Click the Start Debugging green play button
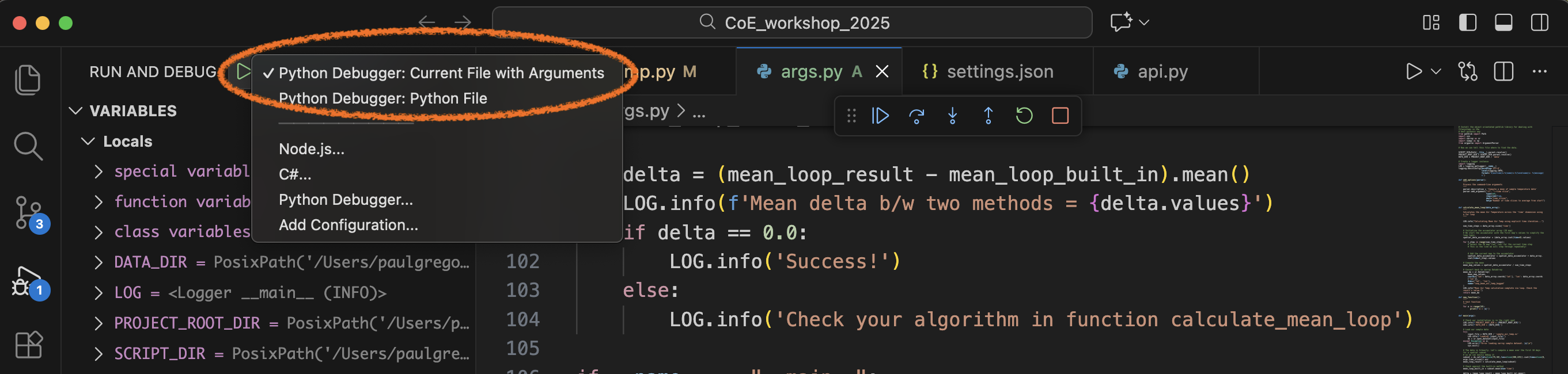The image size is (1568, 374). coord(243,72)
